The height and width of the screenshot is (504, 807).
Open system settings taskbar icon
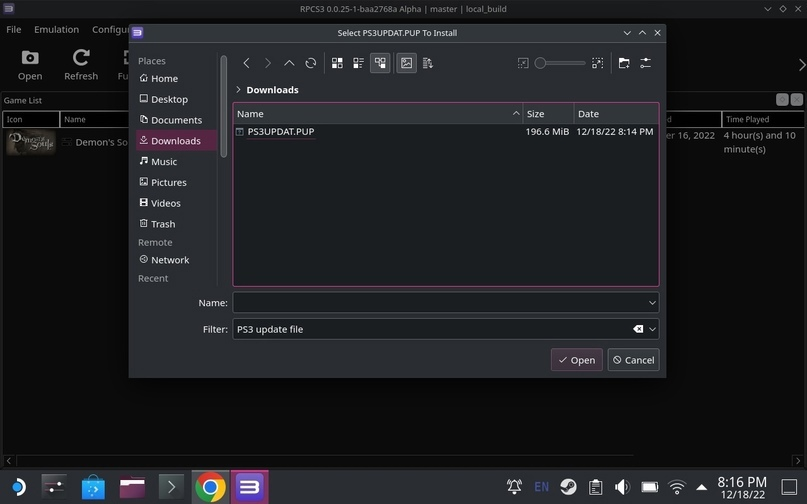tap(54, 486)
